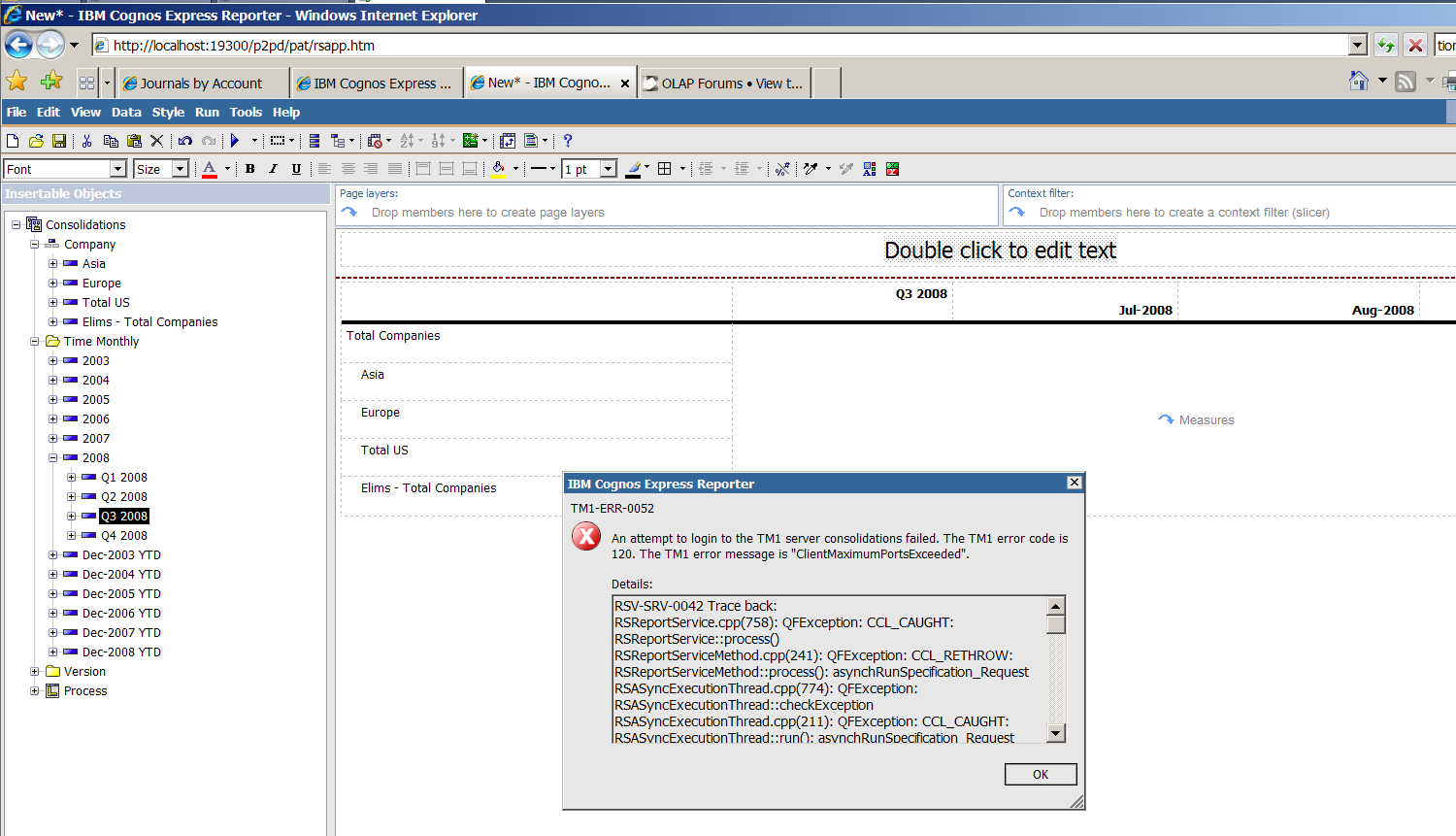Click the Data format percent icon

coord(782,169)
